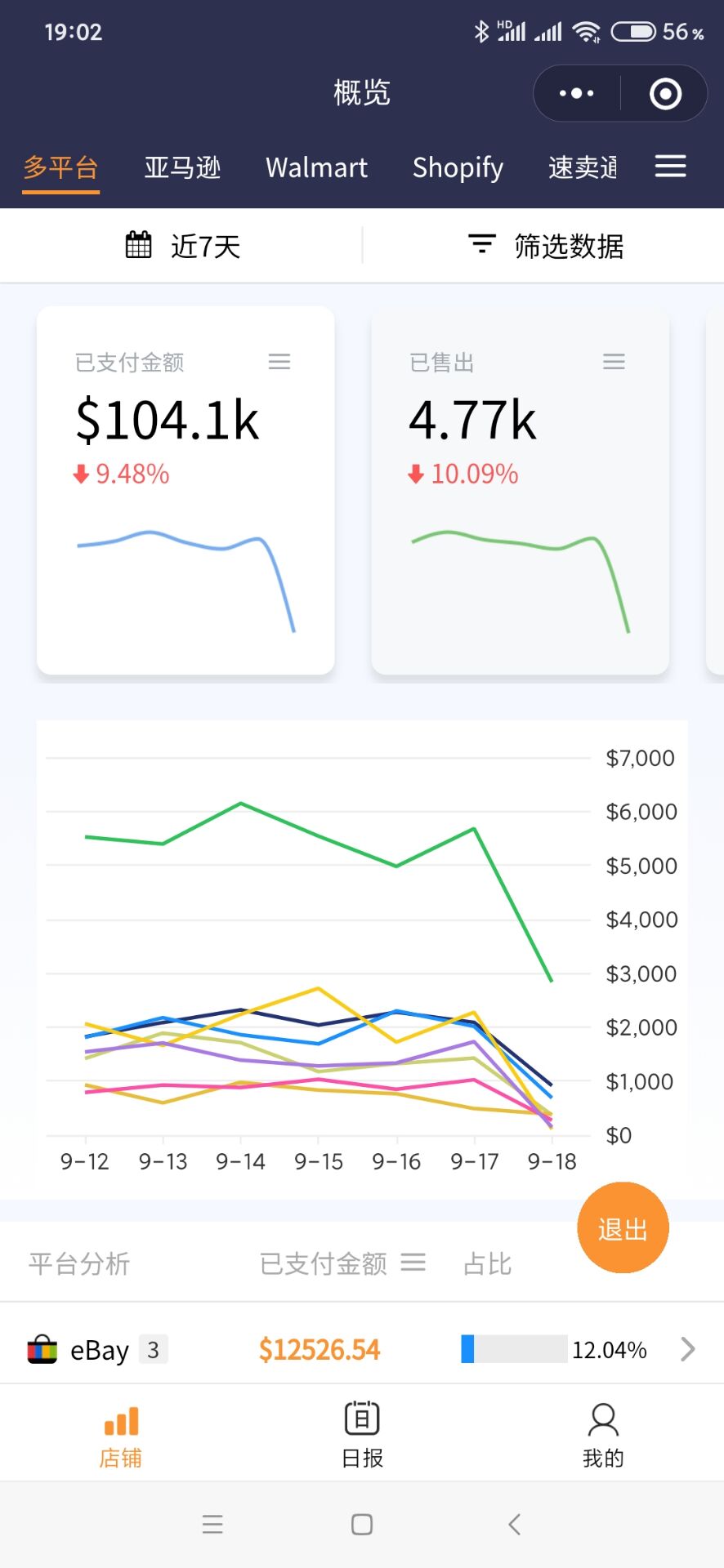Tap the filter data funnel icon
Screen dimensions: 724x1568
coord(481,244)
